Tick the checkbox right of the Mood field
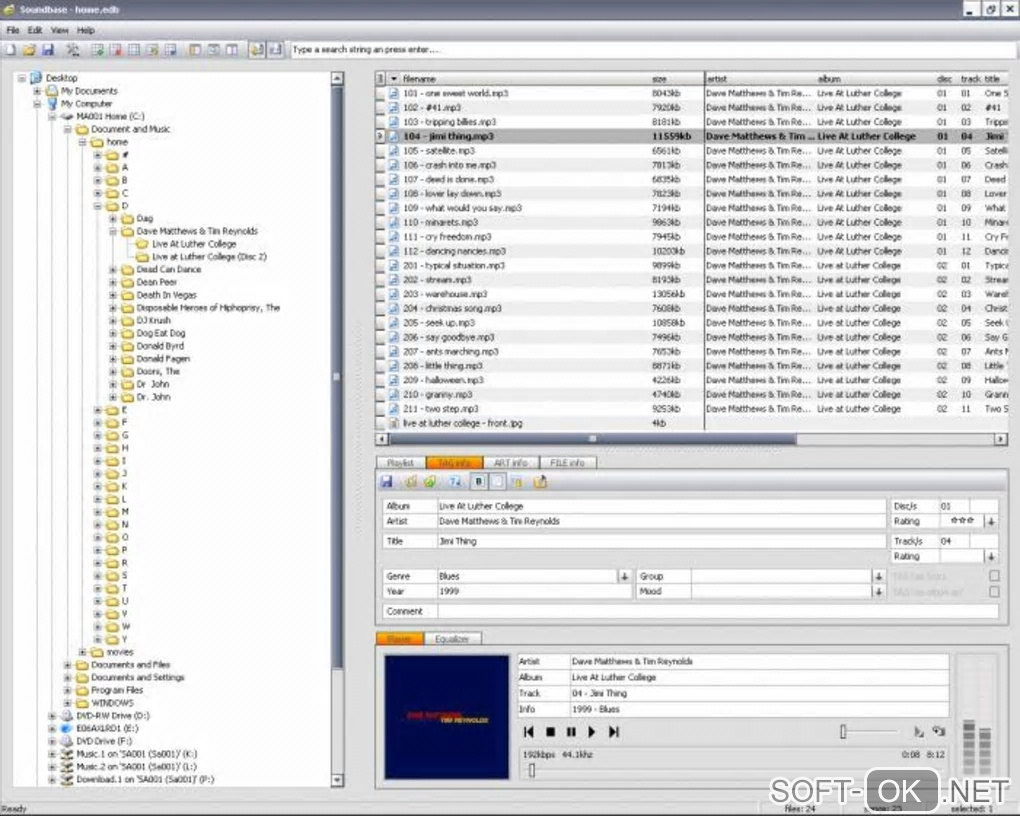Image resolution: width=1020 pixels, height=816 pixels. [x=993, y=591]
